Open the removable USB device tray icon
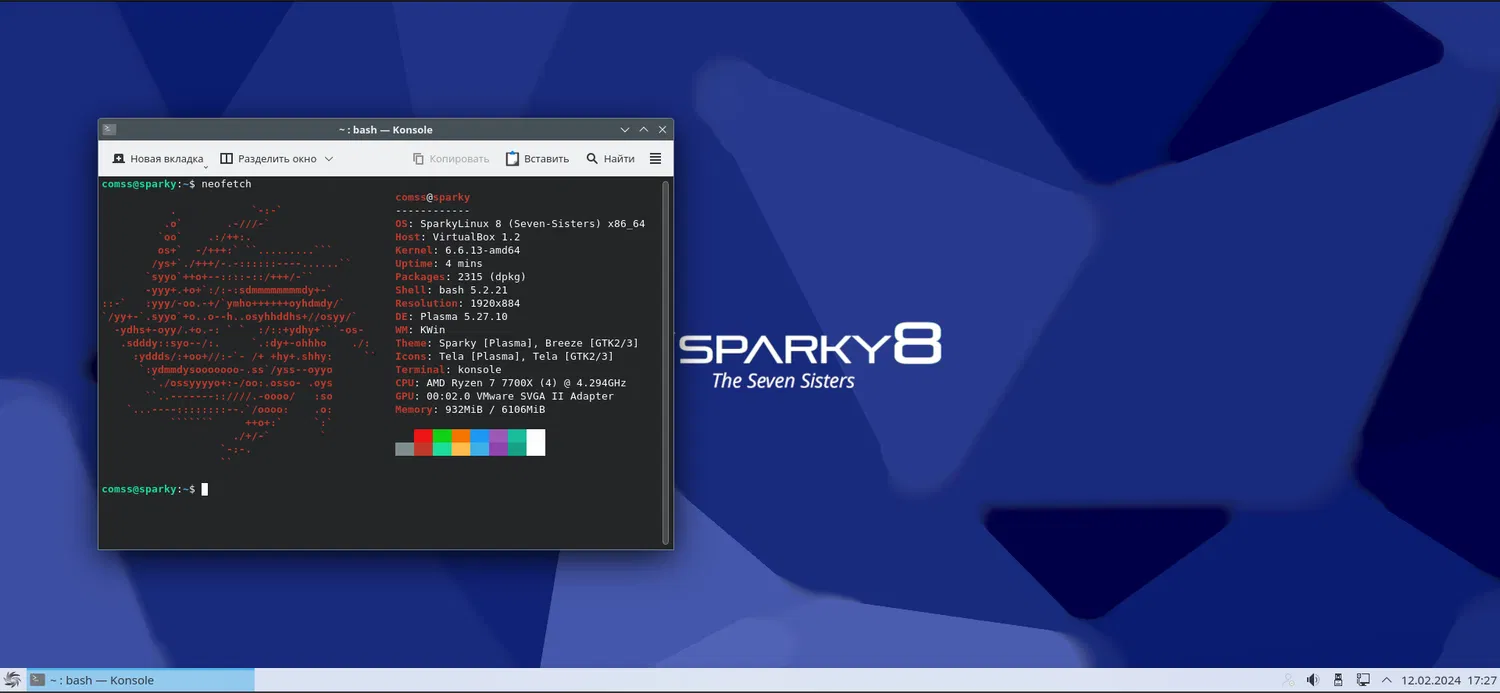This screenshot has width=1500, height=693. point(1338,680)
